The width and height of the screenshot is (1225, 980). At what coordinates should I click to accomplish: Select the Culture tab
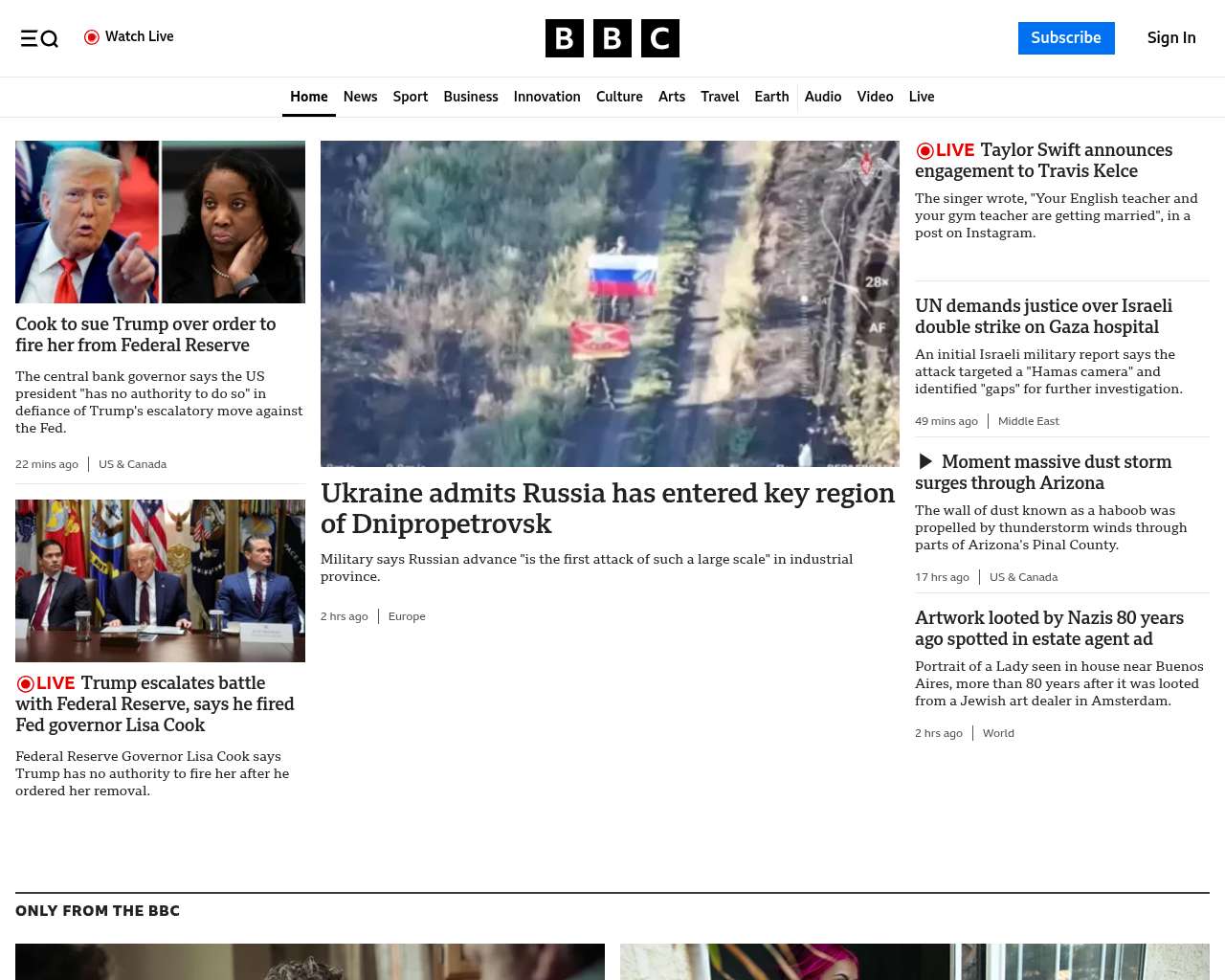pos(619,97)
